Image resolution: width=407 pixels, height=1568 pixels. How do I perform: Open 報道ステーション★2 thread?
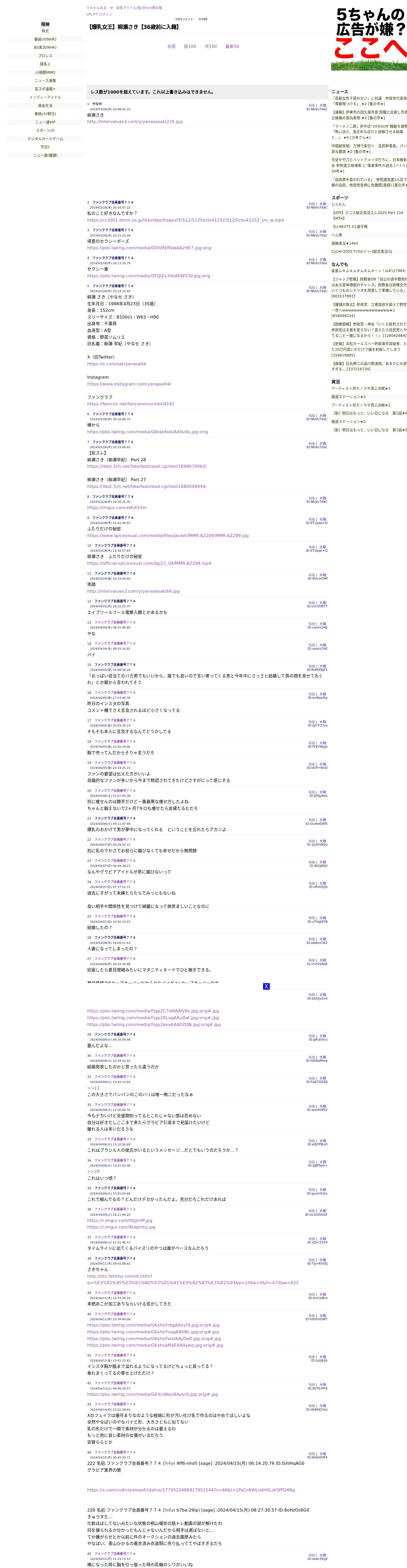[348, 421]
